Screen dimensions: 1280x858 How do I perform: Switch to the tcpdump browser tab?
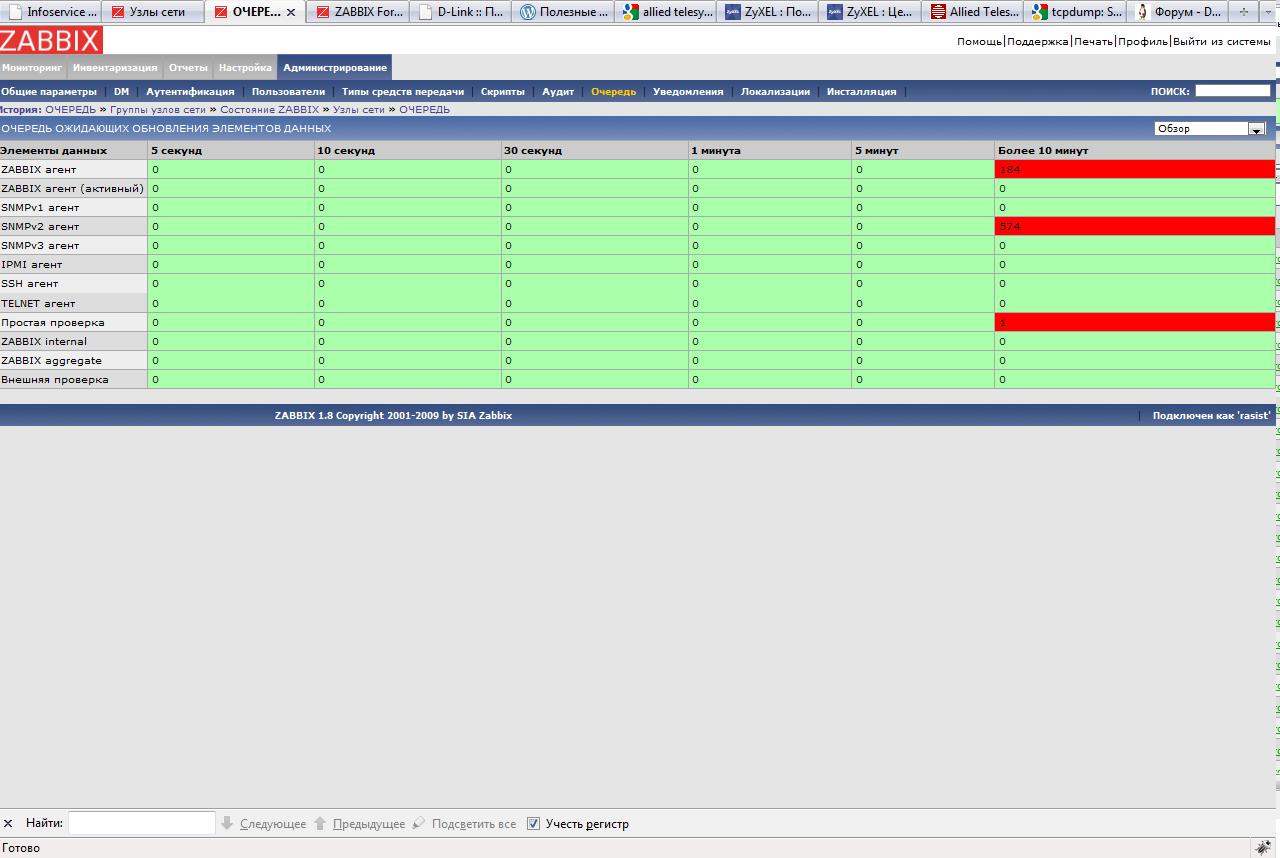(1075, 12)
